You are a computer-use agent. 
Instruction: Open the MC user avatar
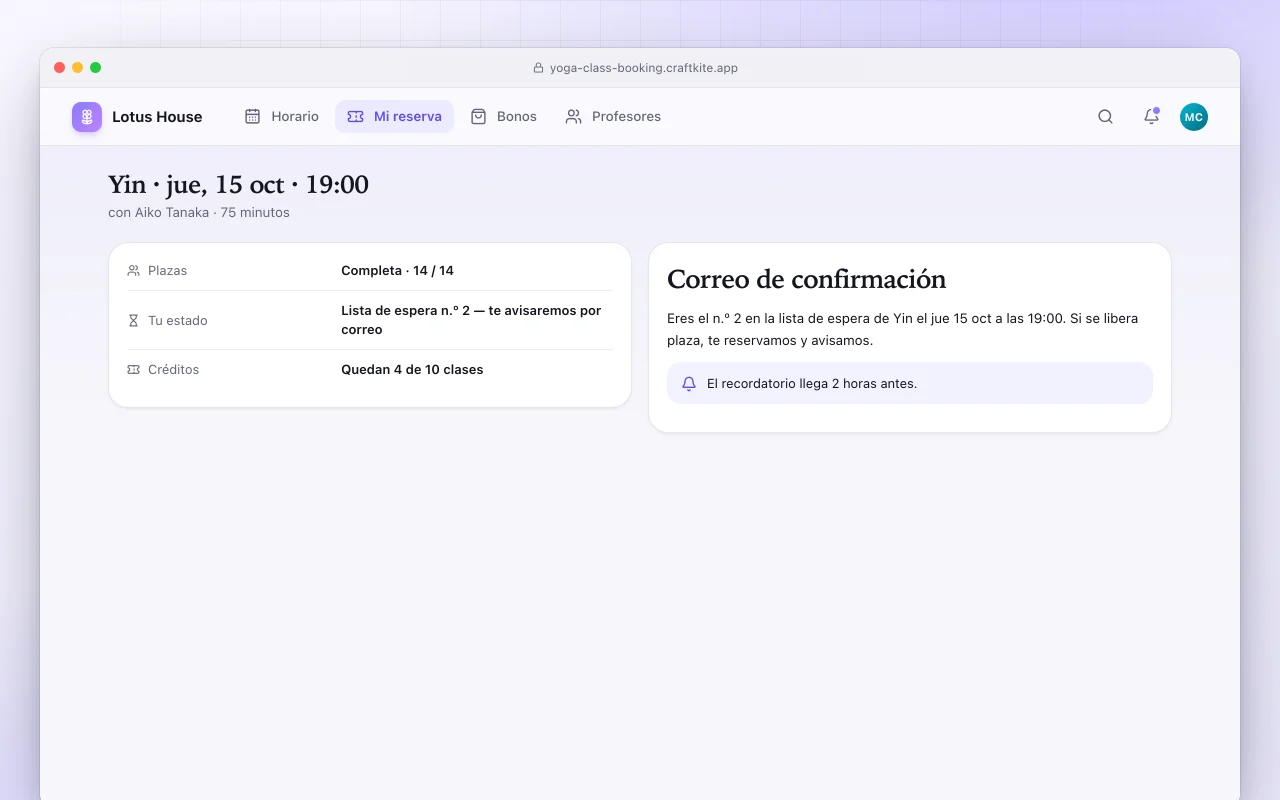(x=1194, y=117)
